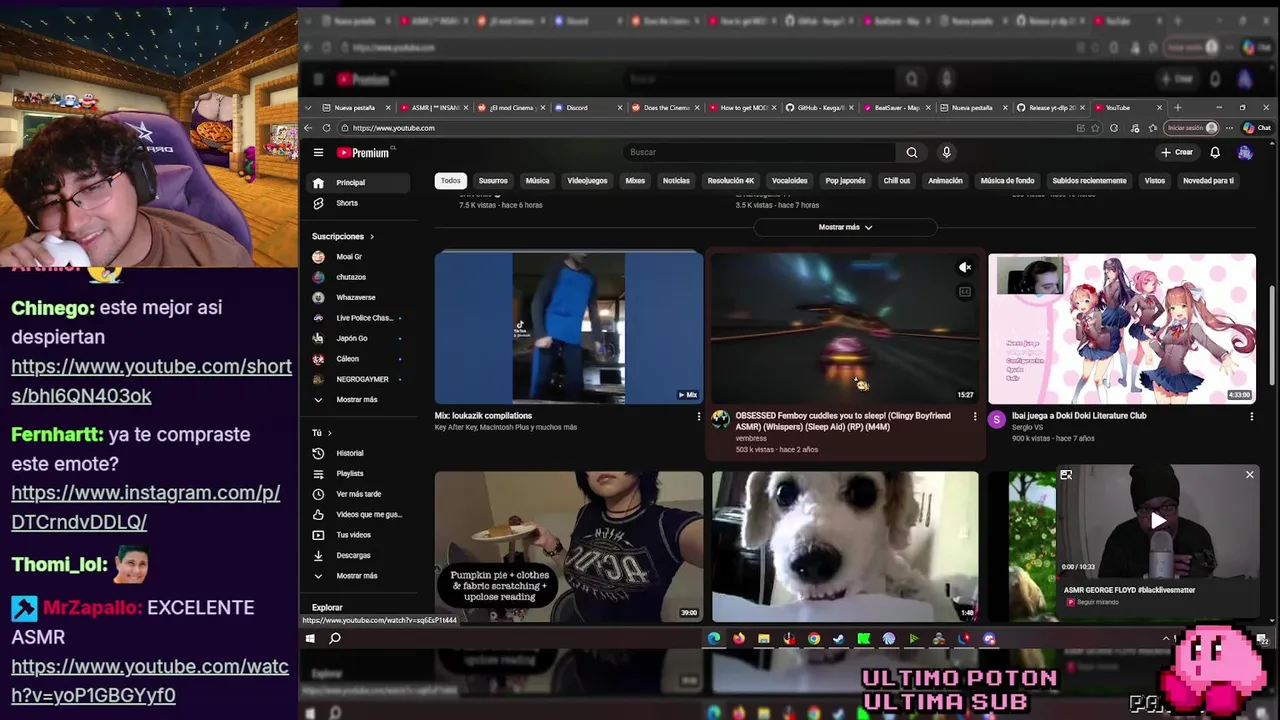Unmute the OBSESSED Femboy video preview
The image size is (1280, 720).
(x=965, y=267)
